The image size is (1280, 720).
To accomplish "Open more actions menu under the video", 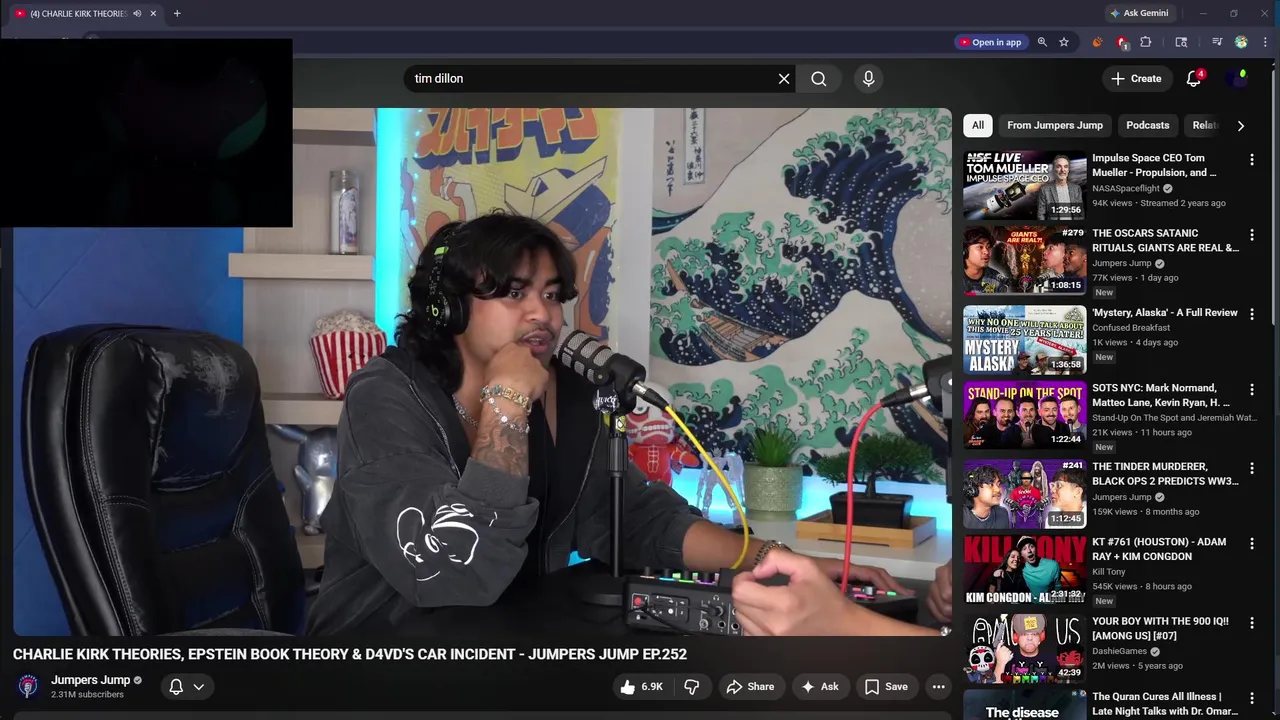I will 938,687.
